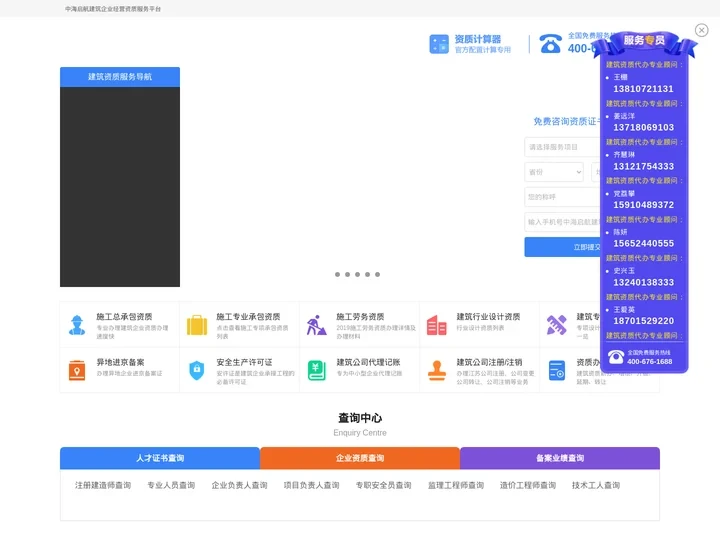The height and width of the screenshot is (540, 720).
Task: Open the 建筑公司注册/注销 title link
Action: (x=489, y=362)
